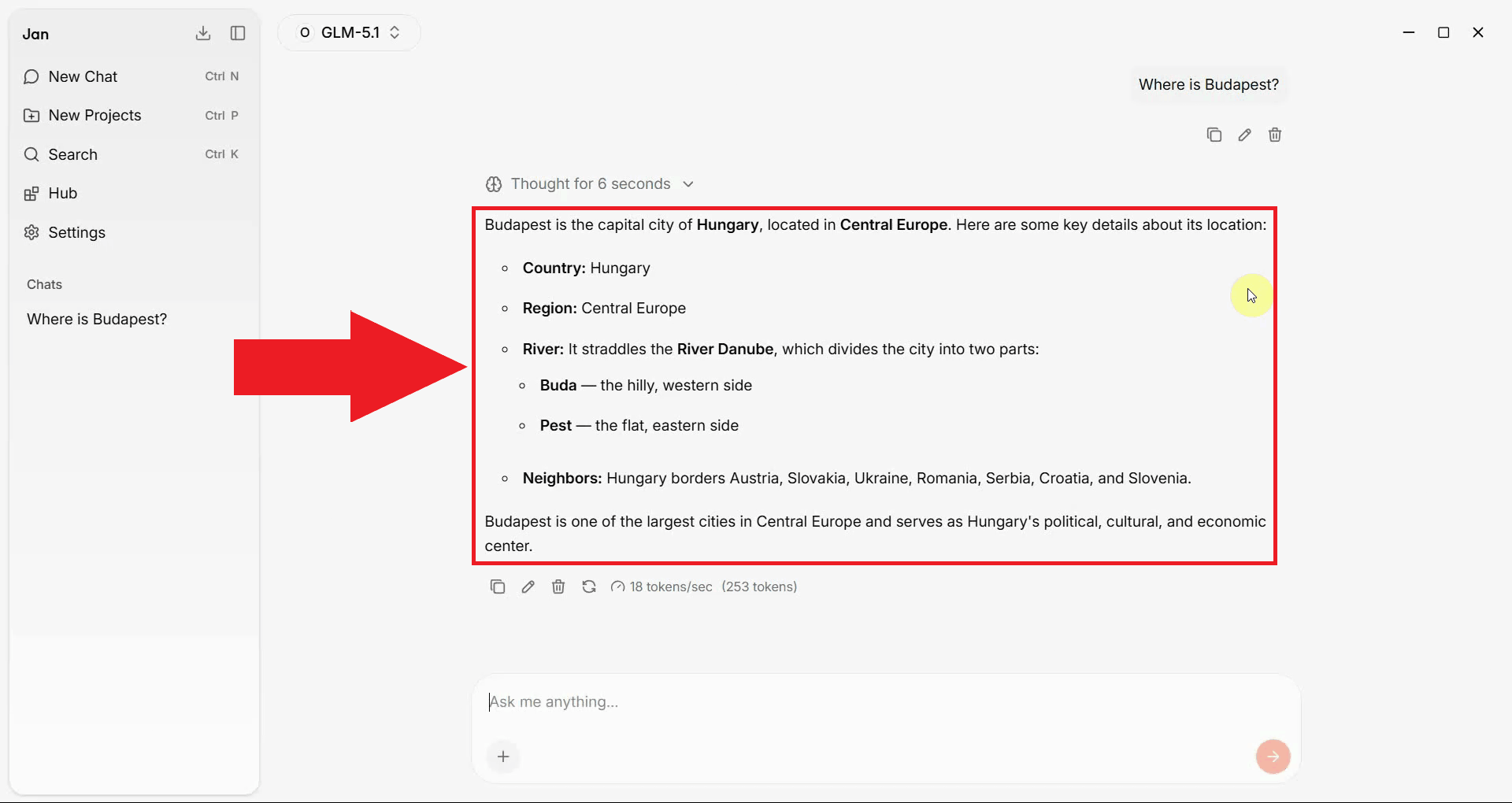
Task: Delete the user message with trash icon
Action: 1275,135
